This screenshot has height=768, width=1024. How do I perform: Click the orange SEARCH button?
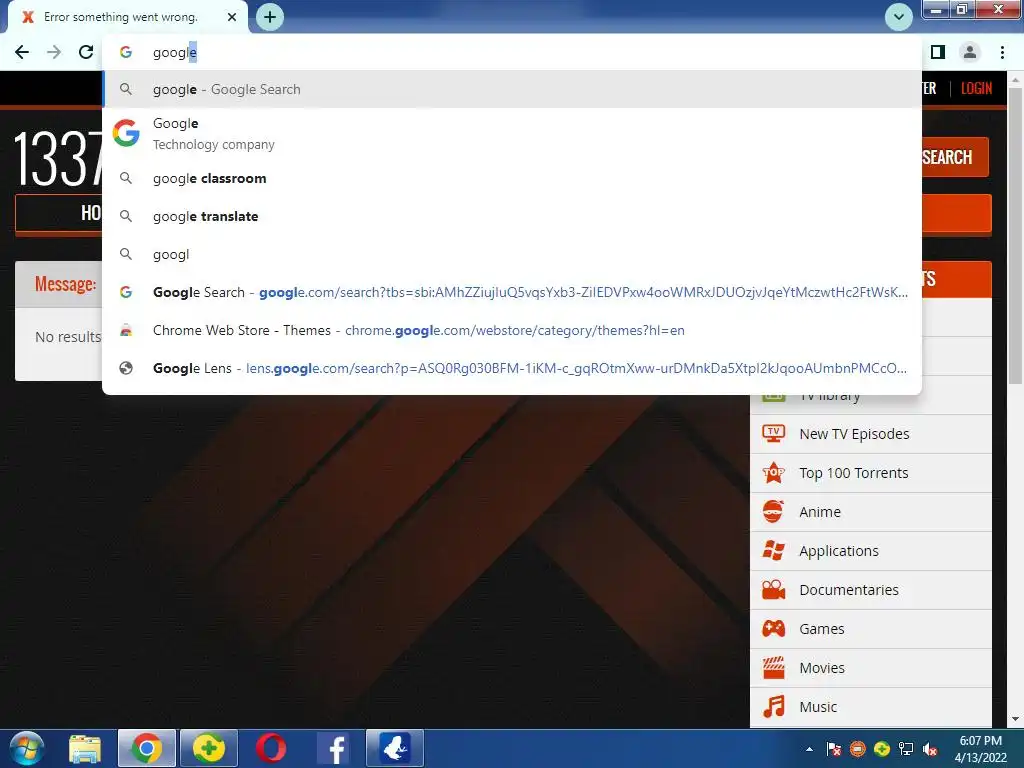click(x=955, y=157)
